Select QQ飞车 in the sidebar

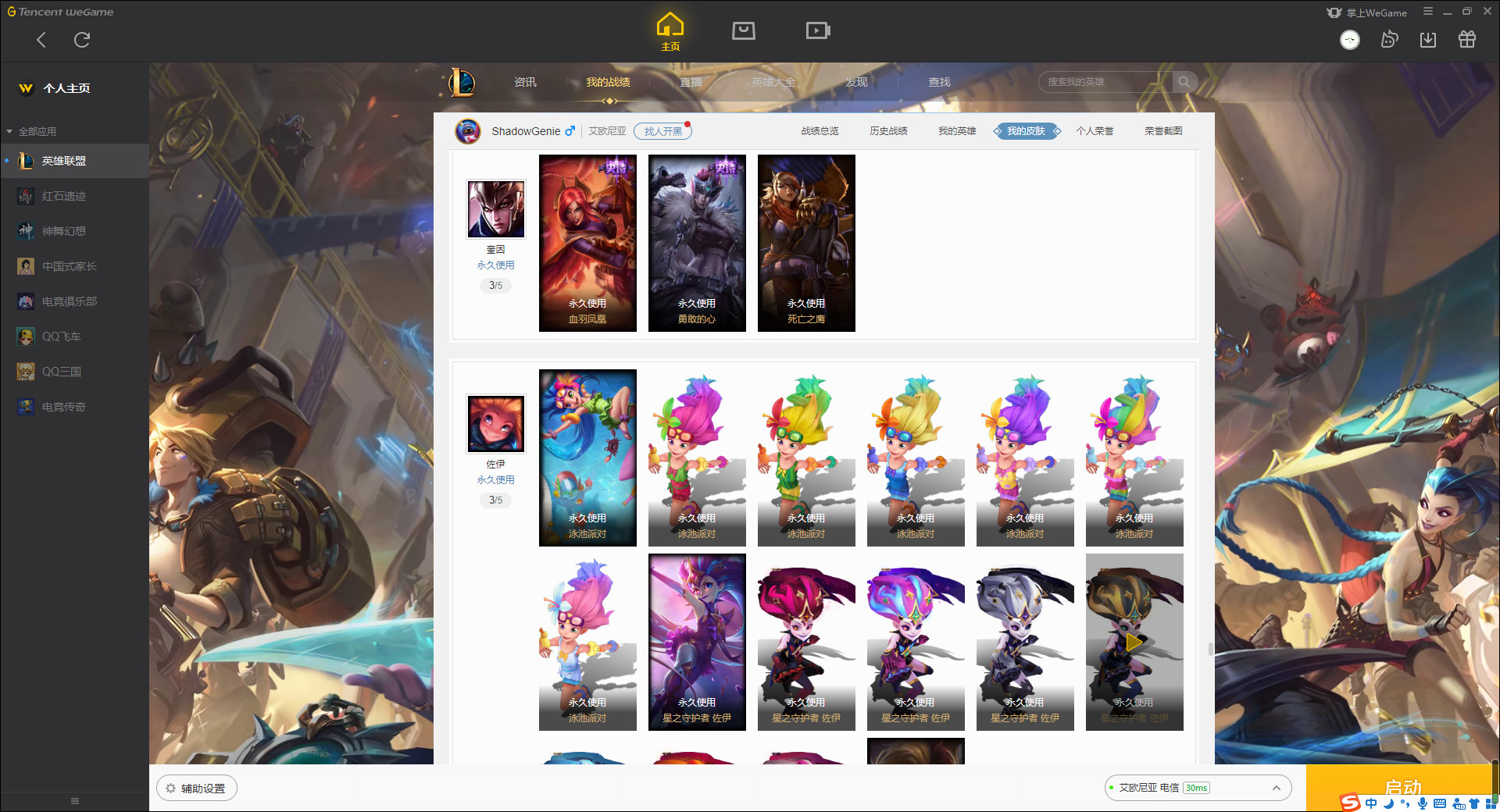point(74,337)
